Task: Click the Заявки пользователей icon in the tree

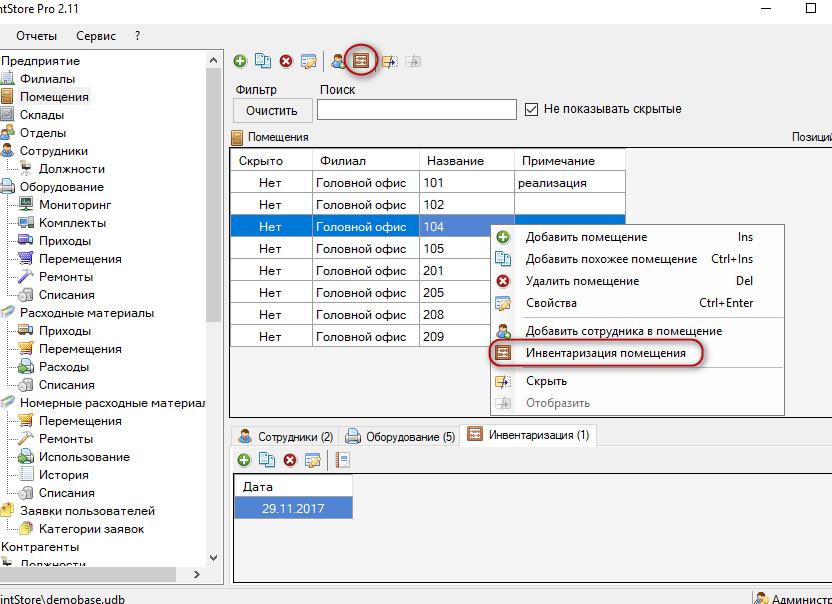Action: (7, 511)
